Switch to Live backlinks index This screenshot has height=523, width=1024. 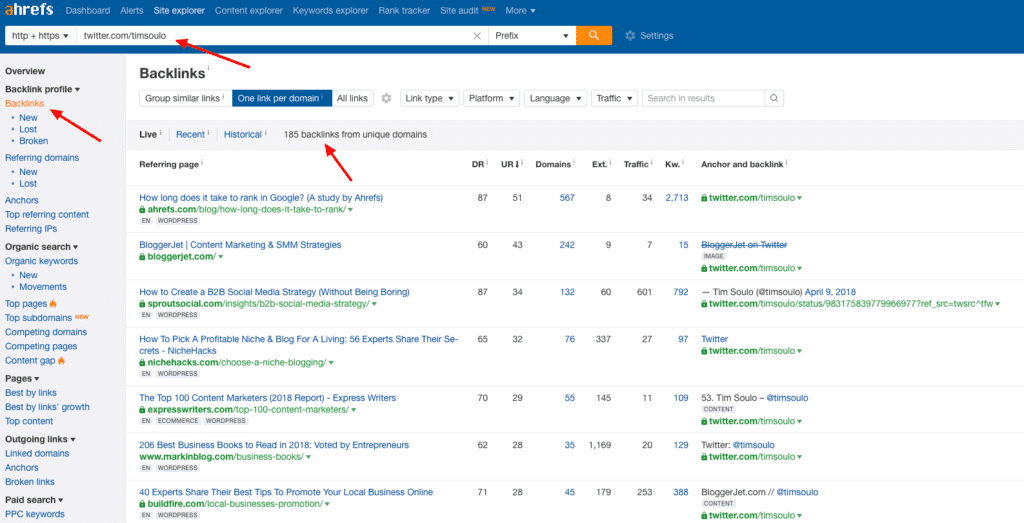[x=148, y=135]
